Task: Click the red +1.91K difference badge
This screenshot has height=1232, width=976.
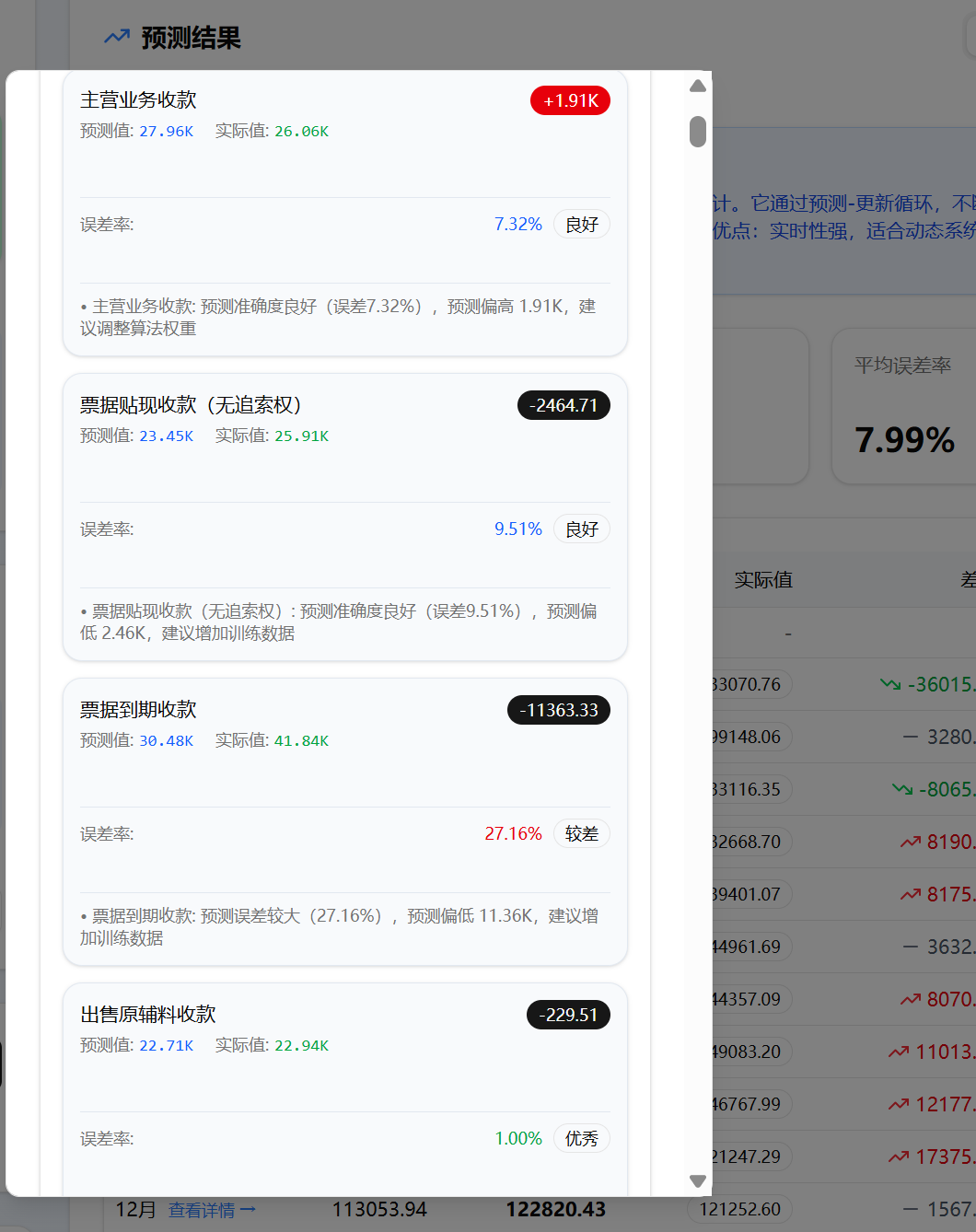Action: (570, 100)
